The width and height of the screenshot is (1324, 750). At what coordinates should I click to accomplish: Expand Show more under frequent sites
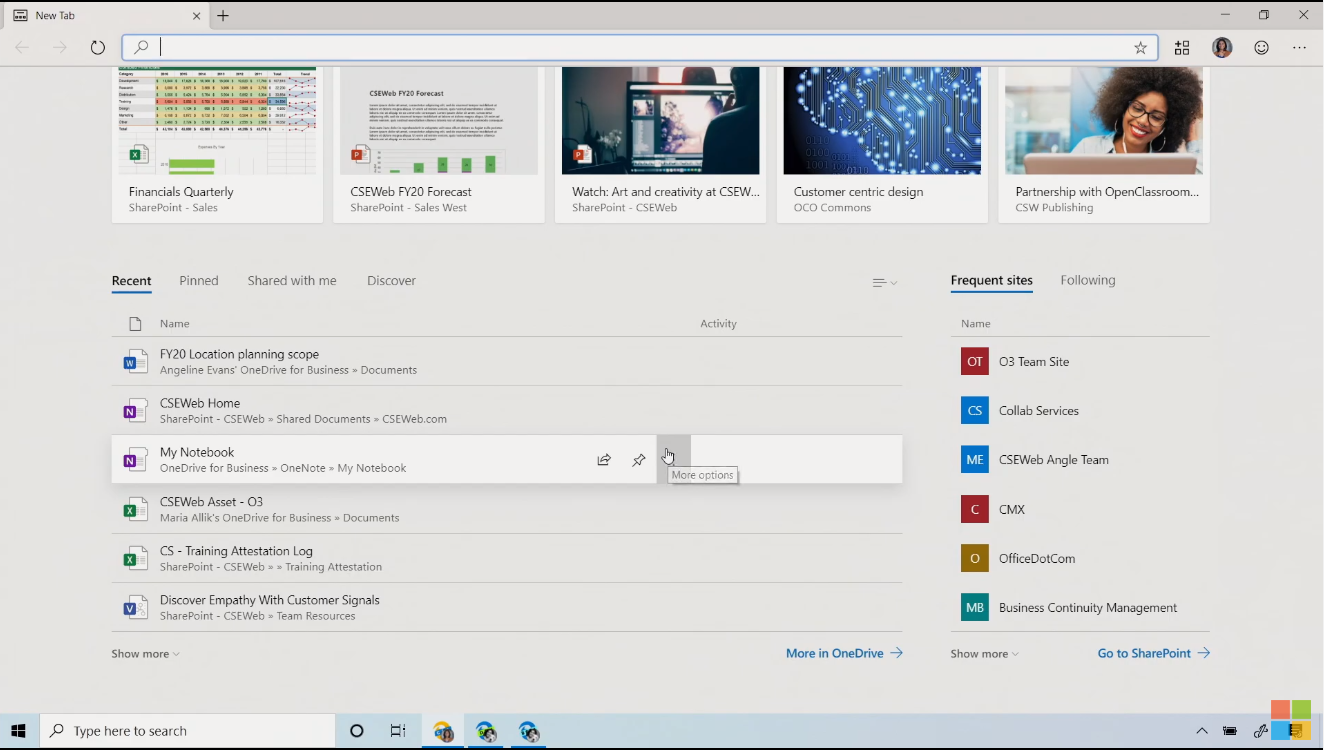[x=984, y=654]
